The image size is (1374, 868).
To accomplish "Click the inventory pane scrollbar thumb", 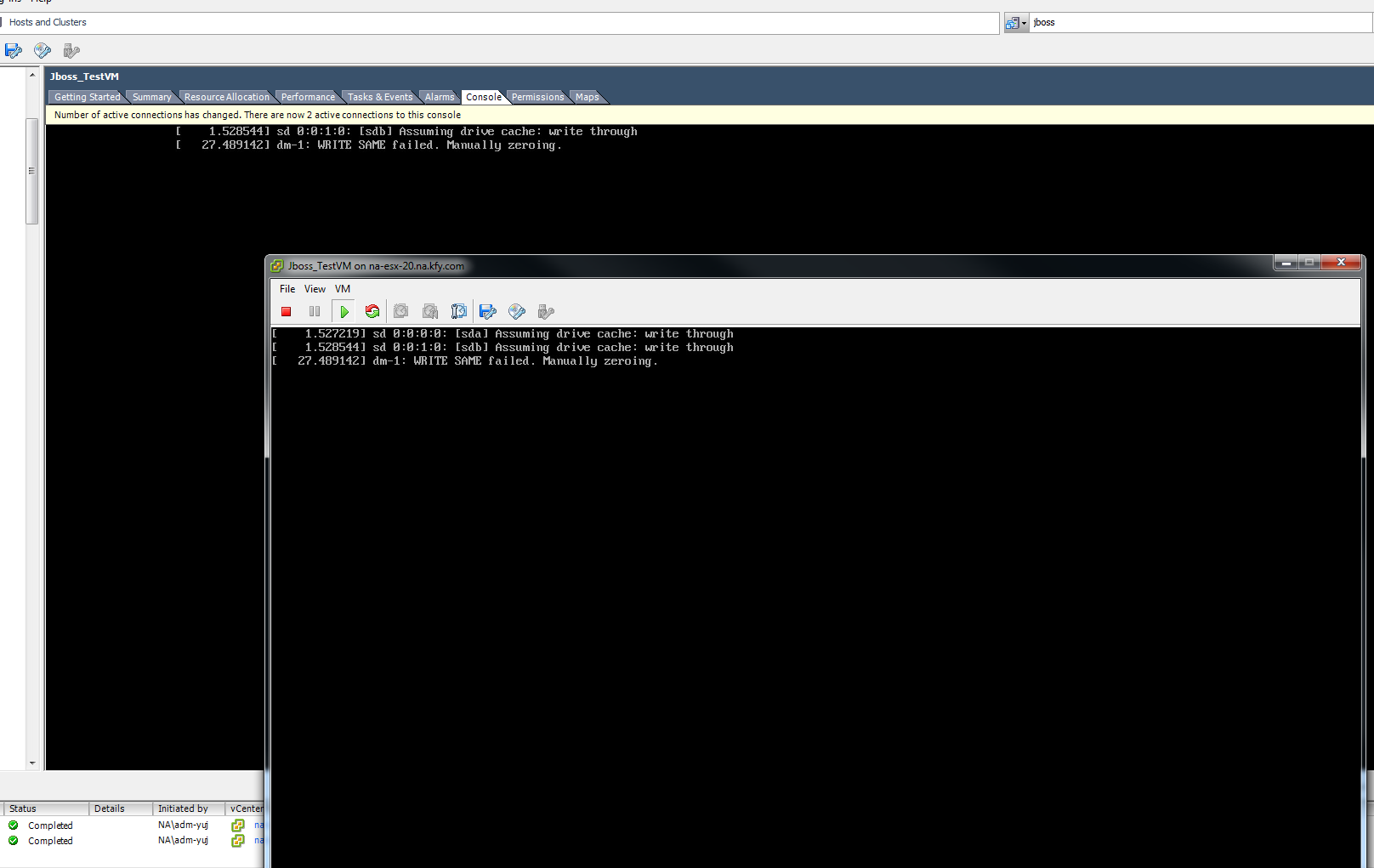I will pyautogui.click(x=32, y=170).
